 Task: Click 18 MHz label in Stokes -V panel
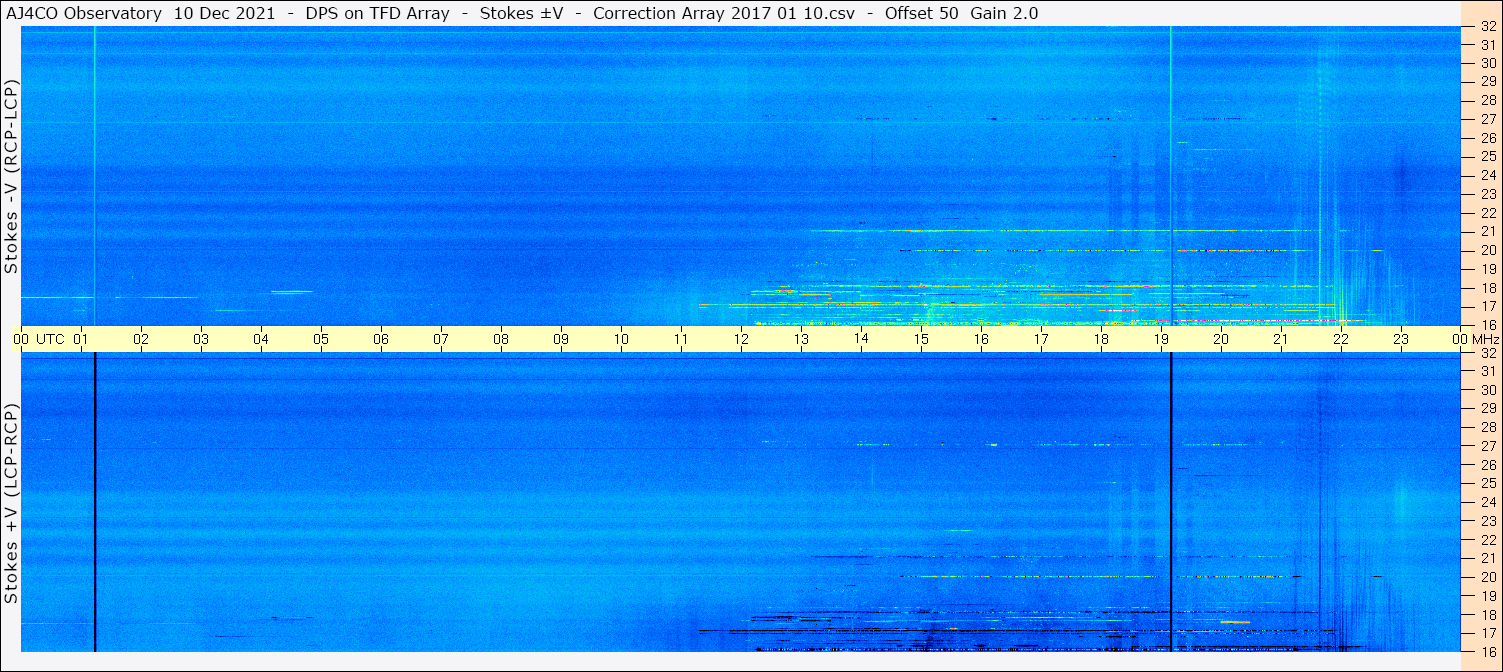click(1488, 288)
